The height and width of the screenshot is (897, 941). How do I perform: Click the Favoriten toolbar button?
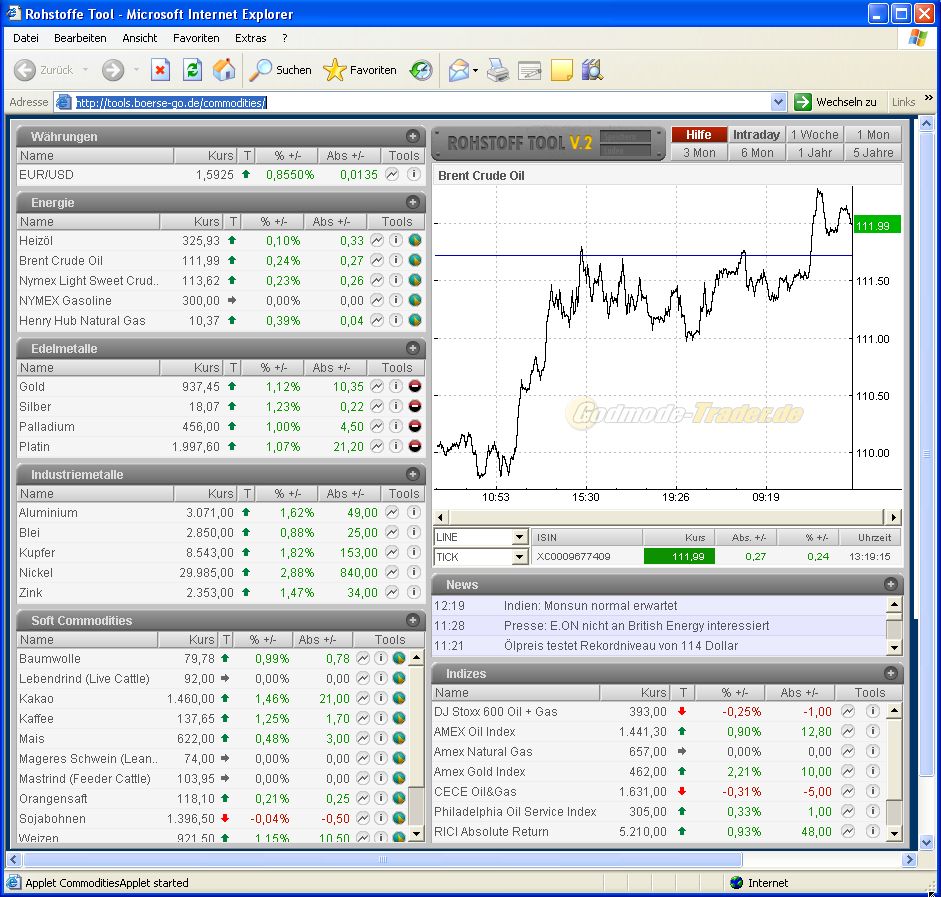click(359, 70)
